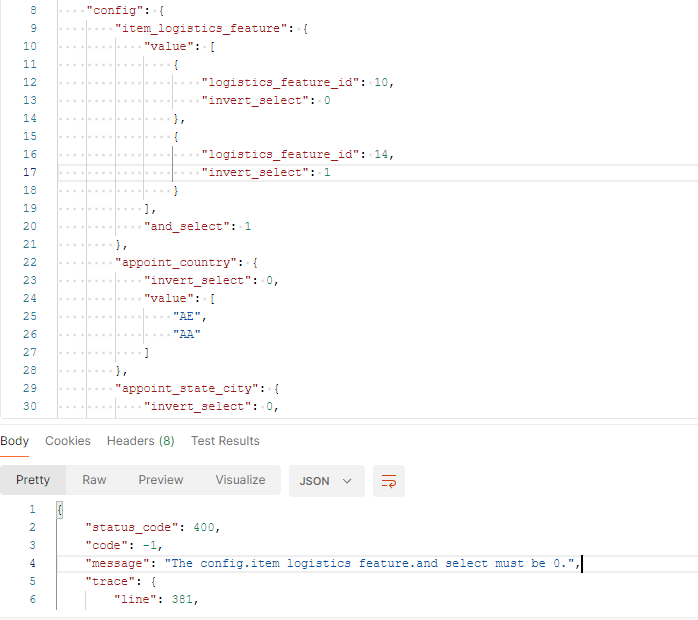View the Test Results tab

click(225, 441)
